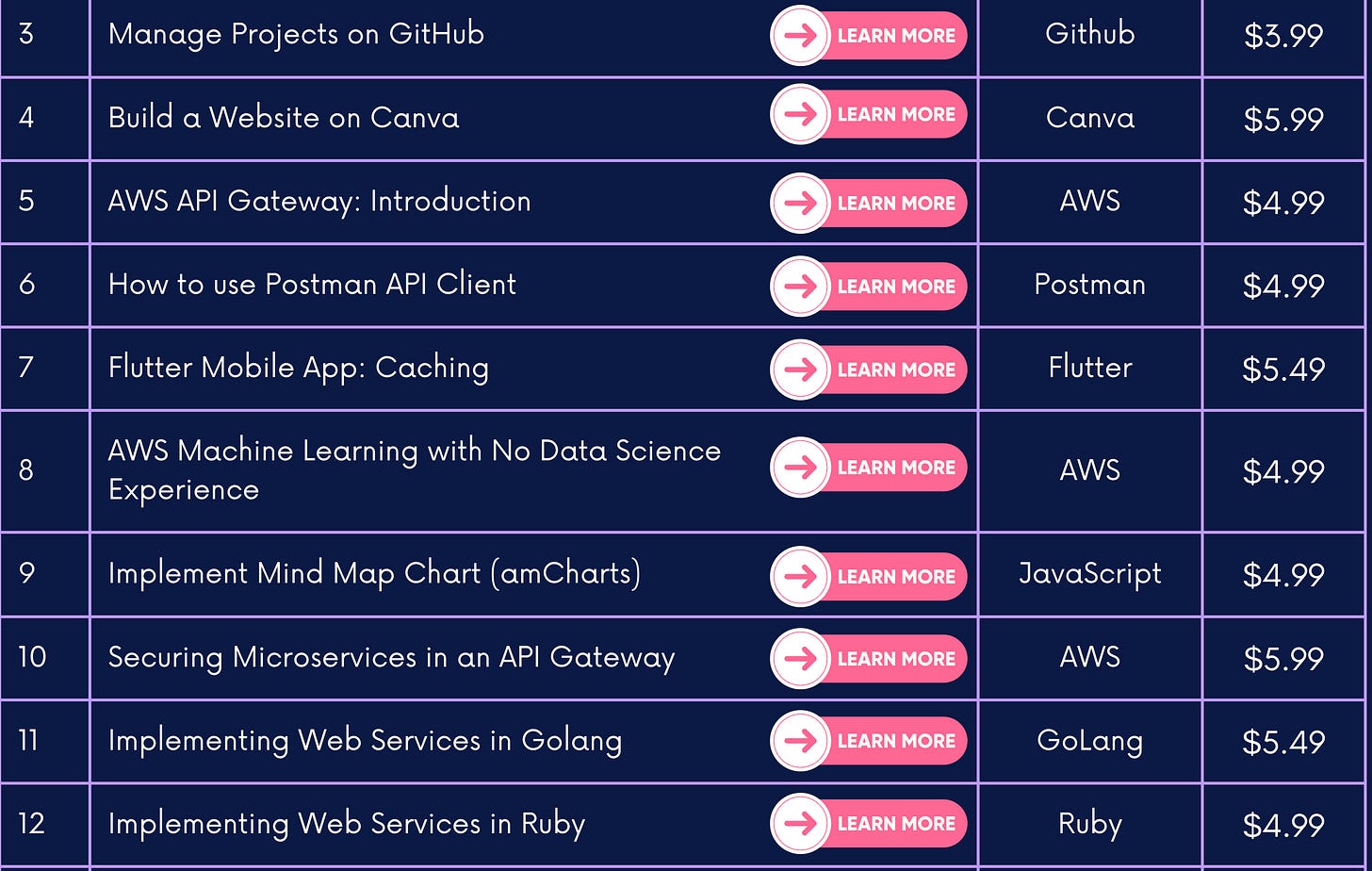Click Learn More for AWS Machine Learning course
1372x871 pixels.
coord(869,468)
